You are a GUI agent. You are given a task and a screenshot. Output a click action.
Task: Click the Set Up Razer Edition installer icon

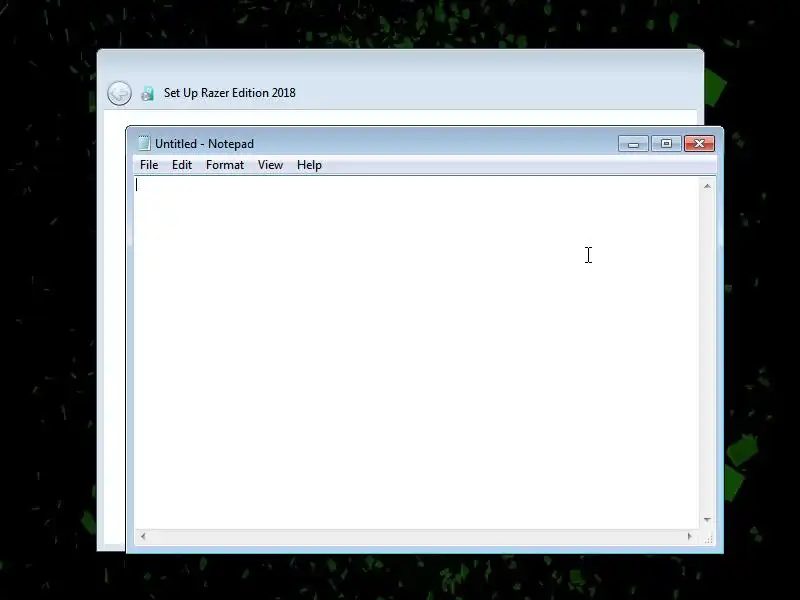pos(147,93)
